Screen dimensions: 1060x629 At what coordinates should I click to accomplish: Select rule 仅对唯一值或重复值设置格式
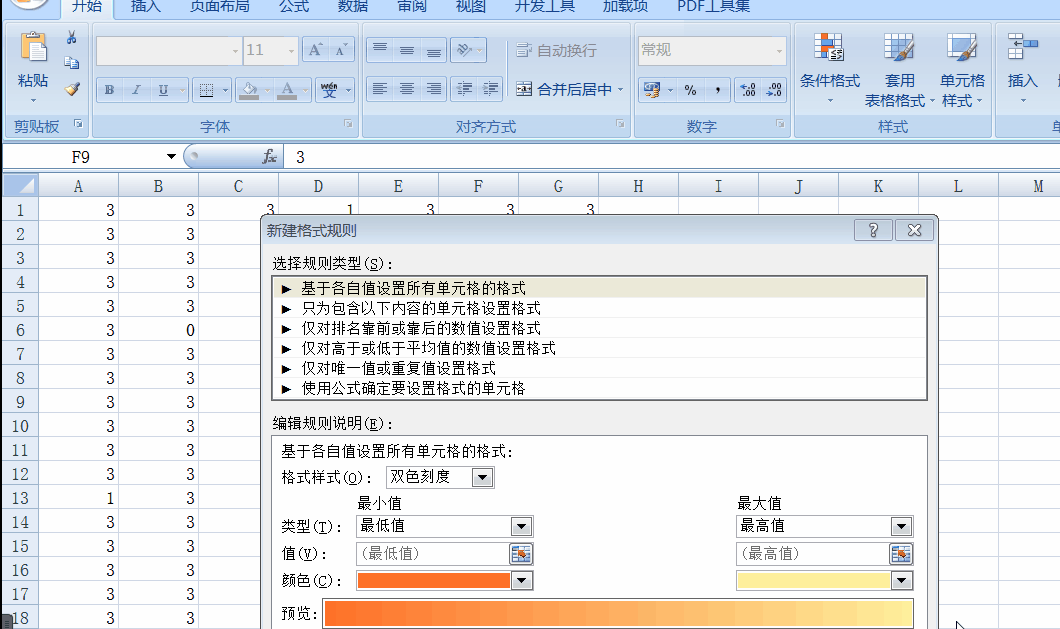pyautogui.click(x=598, y=369)
